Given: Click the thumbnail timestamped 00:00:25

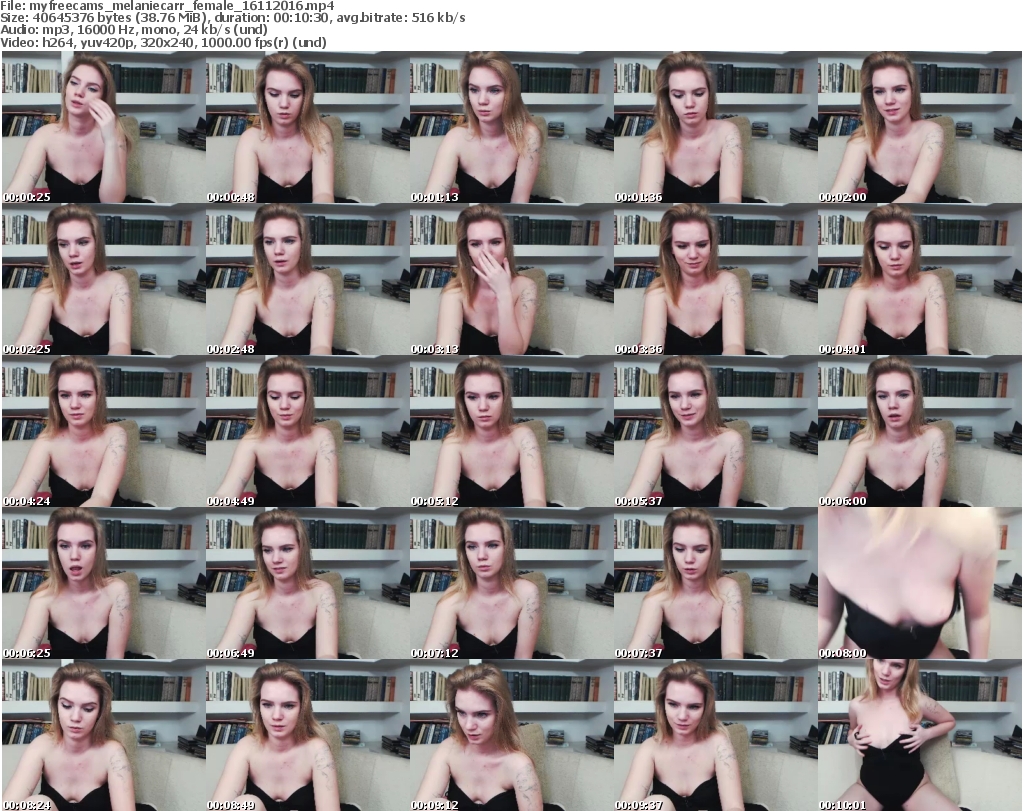Looking at the screenshot, I should click(x=103, y=128).
